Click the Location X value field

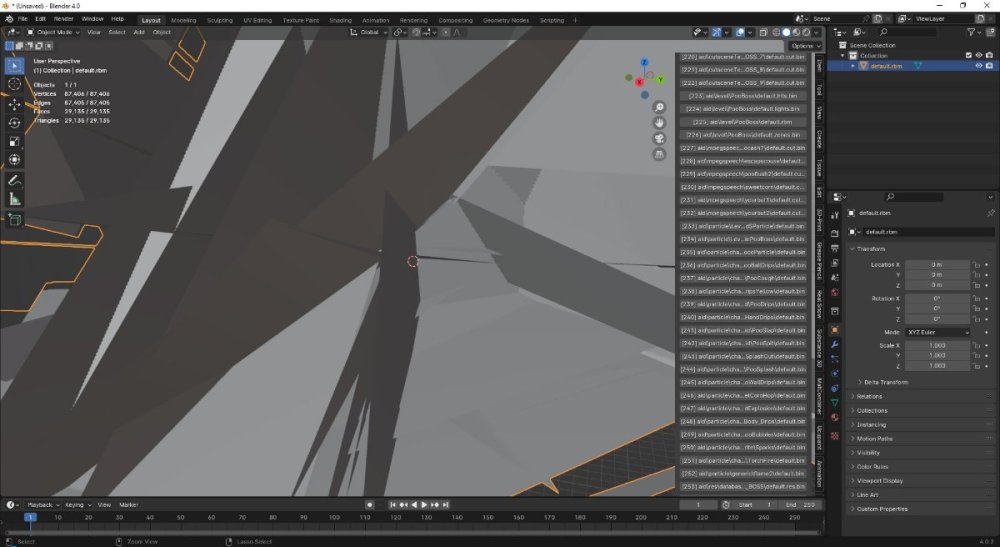pyautogui.click(x=937, y=265)
